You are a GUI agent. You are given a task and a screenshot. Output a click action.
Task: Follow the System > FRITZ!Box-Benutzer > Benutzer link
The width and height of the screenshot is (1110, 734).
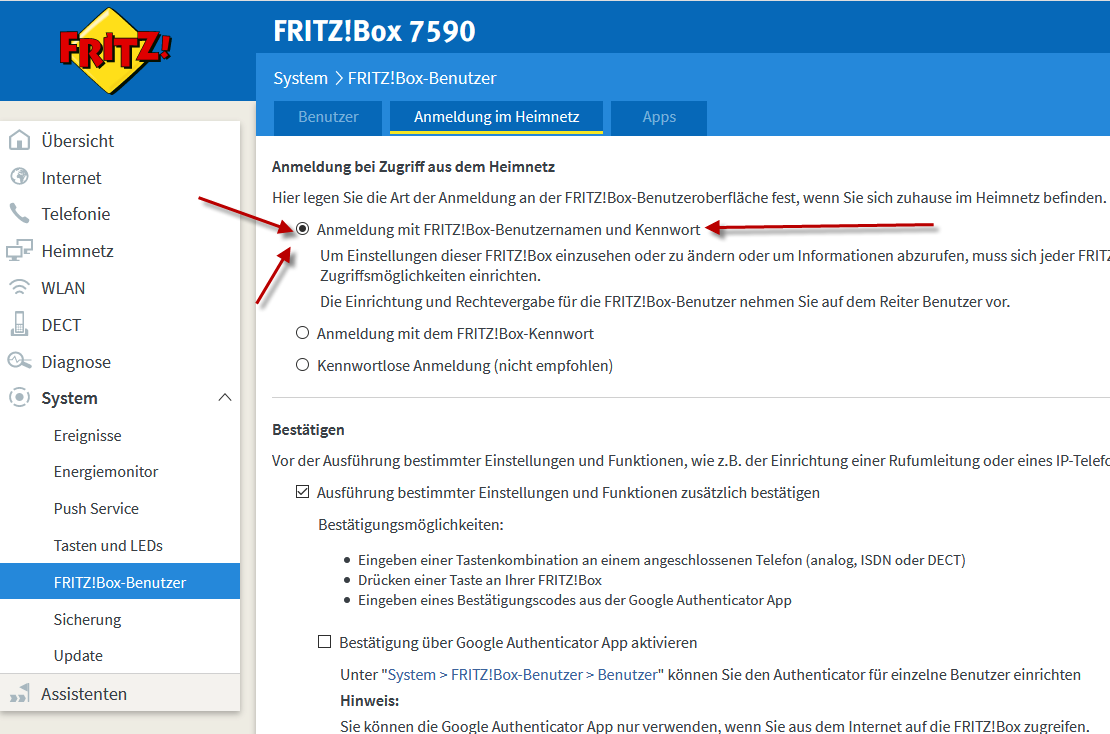tap(522, 675)
